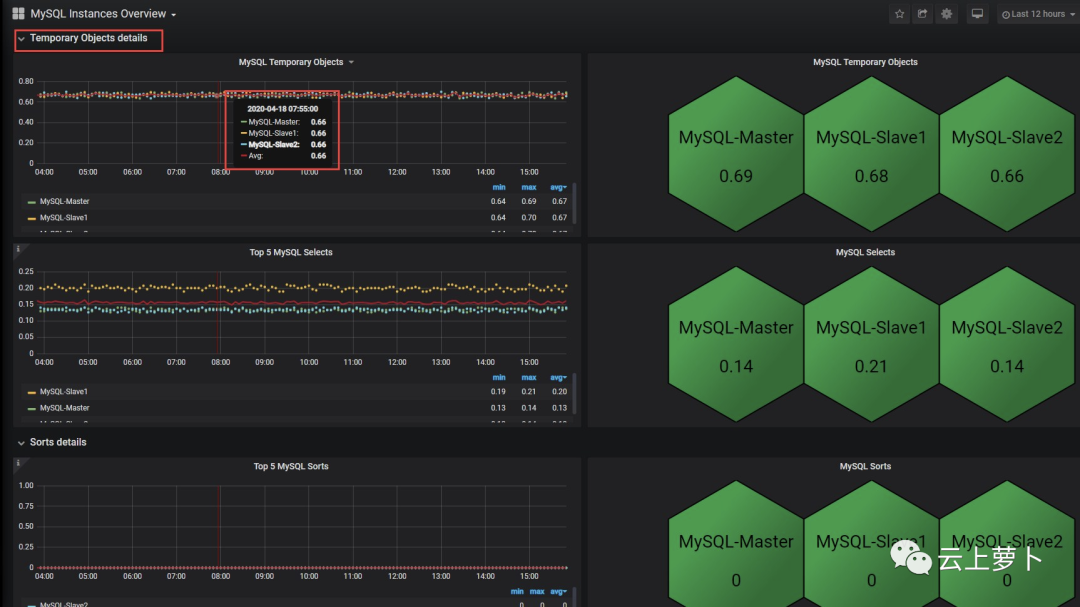Sort Selects legend by avg column
1080x607 pixels.
click(x=559, y=378)
